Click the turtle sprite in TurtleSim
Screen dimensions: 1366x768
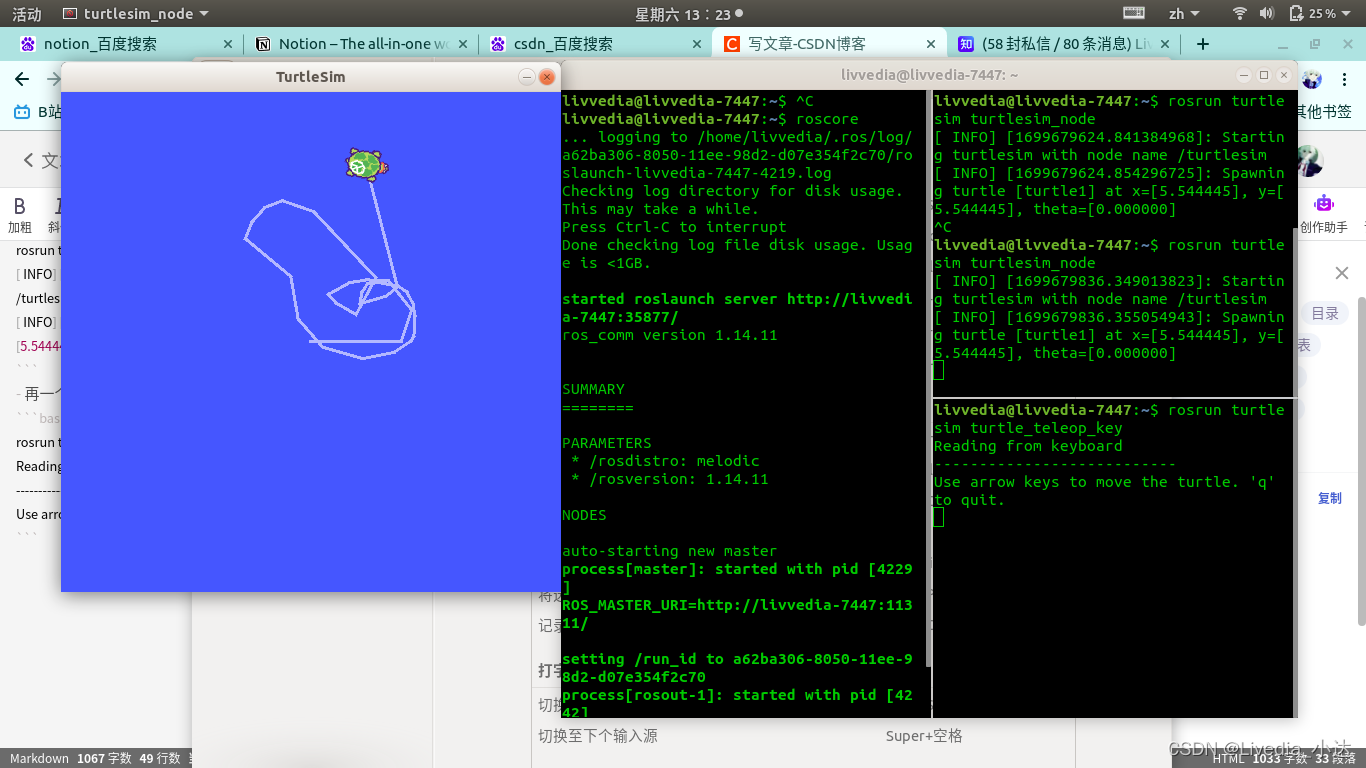tap(367, 165)
